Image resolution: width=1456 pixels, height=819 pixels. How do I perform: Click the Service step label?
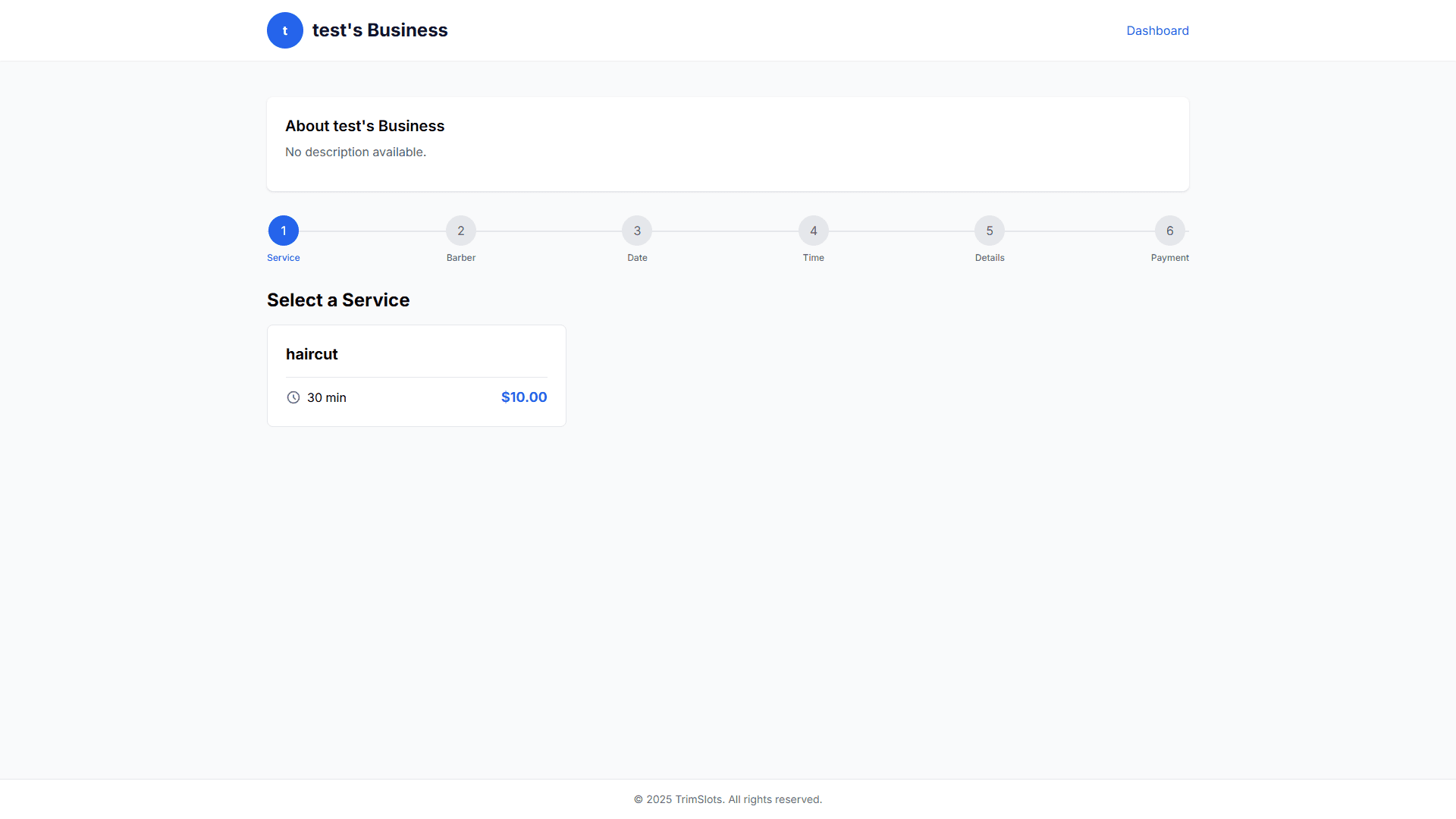(x=284, y=258)
